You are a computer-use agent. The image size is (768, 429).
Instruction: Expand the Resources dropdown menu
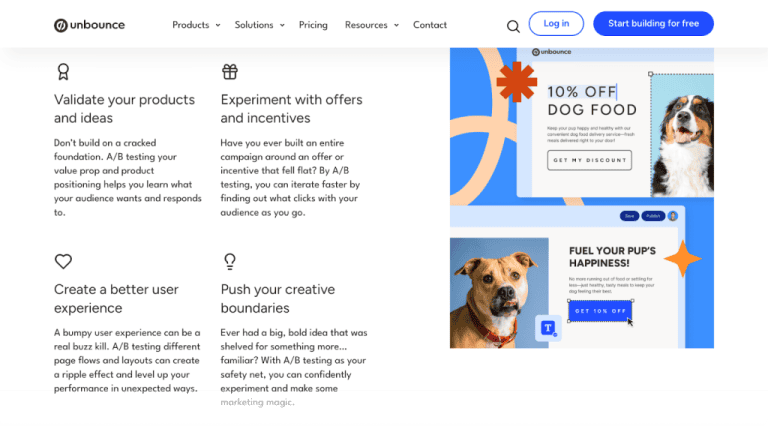(371, 25)
